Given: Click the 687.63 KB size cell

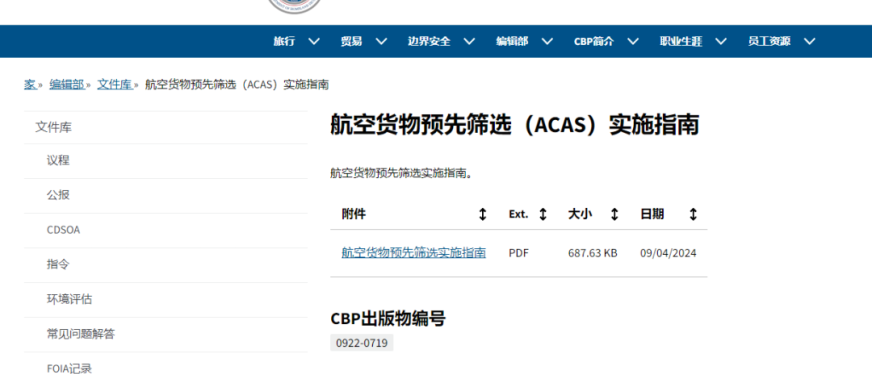Looking at the screenshot, I should (592, 253).
